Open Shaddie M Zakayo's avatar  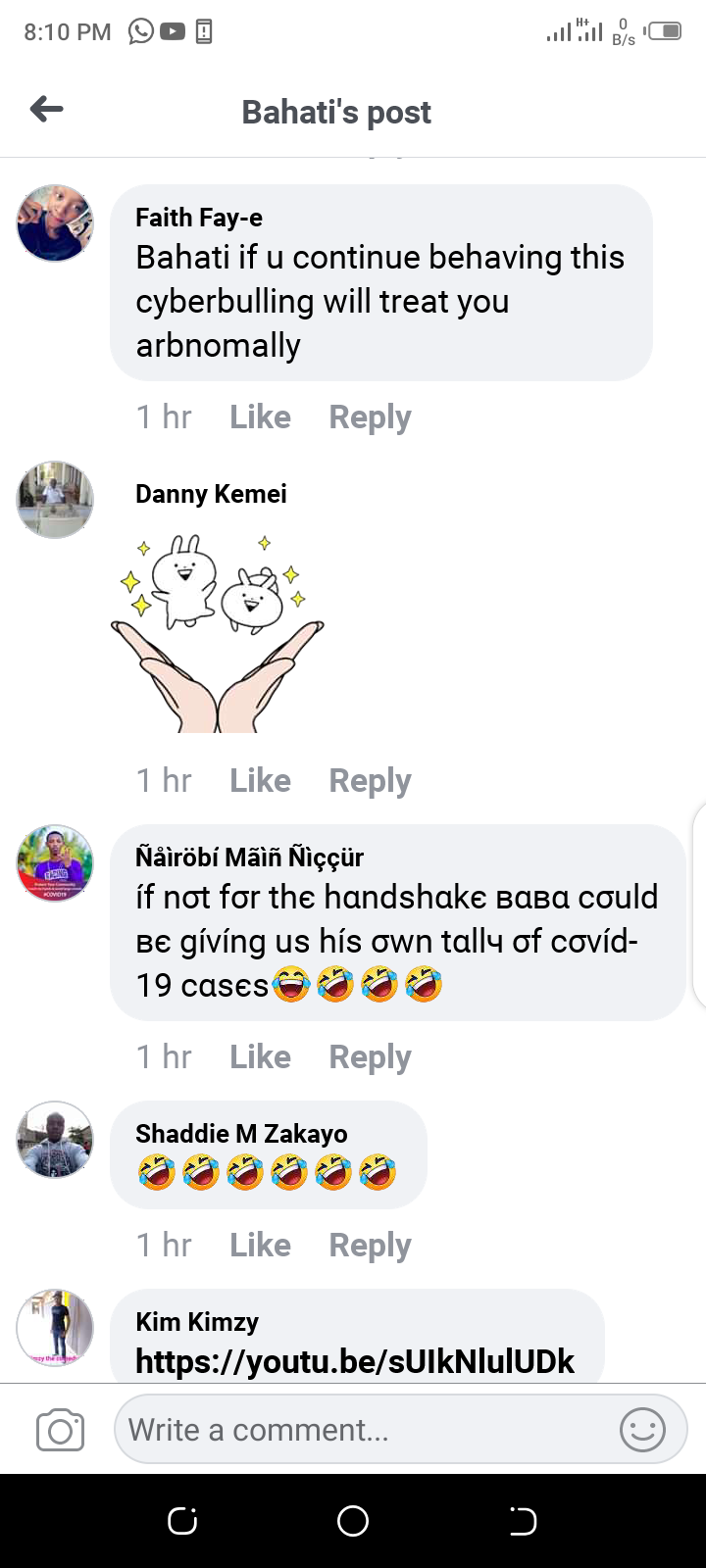click(x=55, y=1140)
